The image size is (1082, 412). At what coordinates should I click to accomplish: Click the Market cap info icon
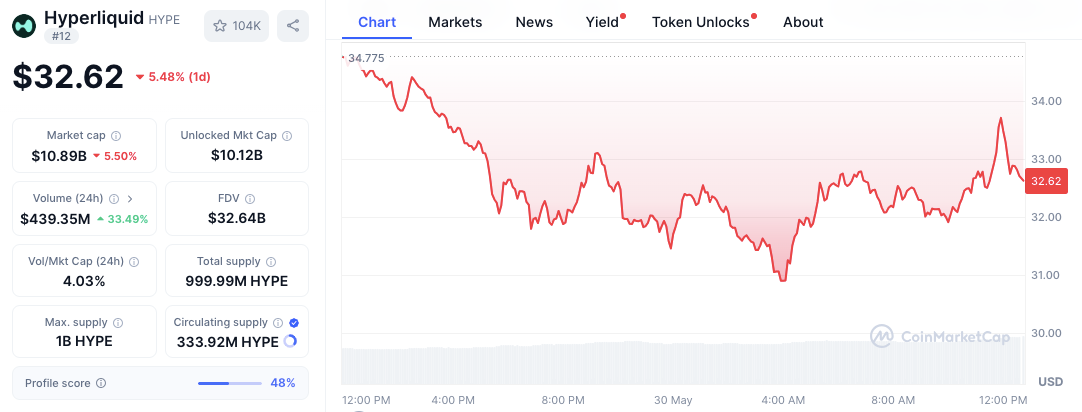[116, 136]
